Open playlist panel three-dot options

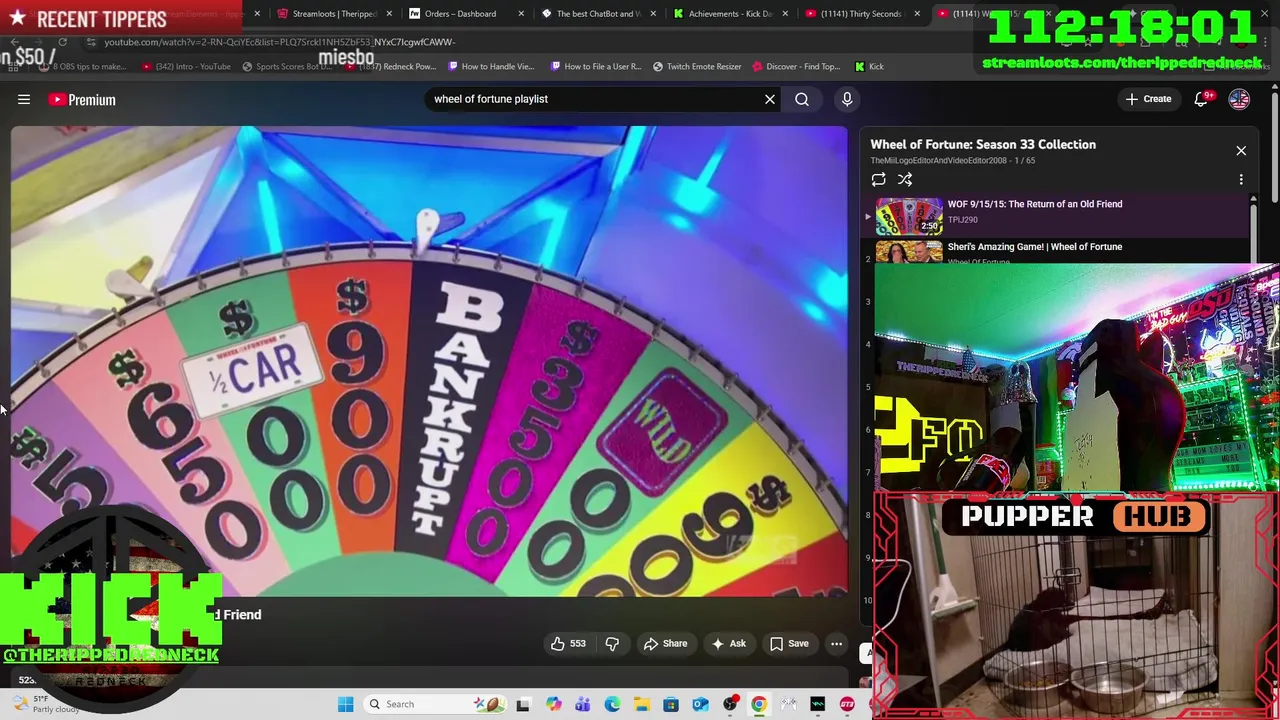click(1241, 180)
